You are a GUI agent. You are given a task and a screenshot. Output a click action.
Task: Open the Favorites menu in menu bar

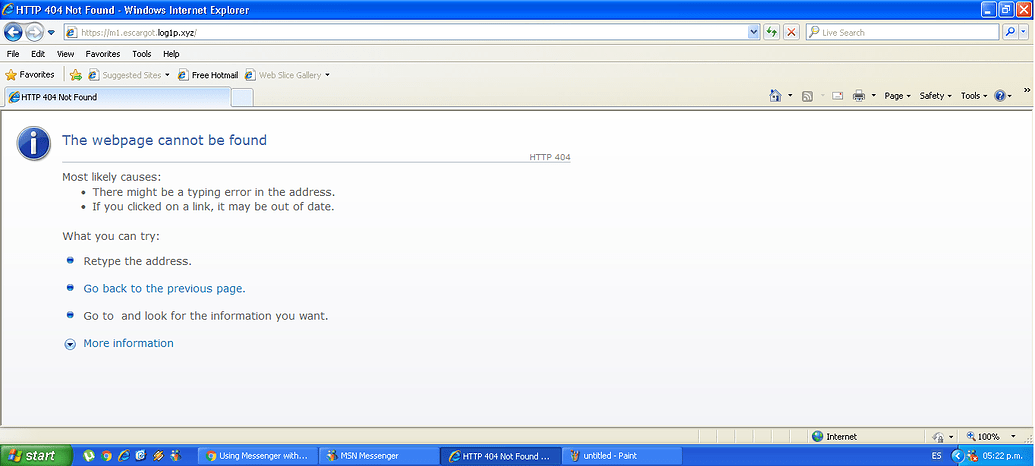tap(103, 54)
